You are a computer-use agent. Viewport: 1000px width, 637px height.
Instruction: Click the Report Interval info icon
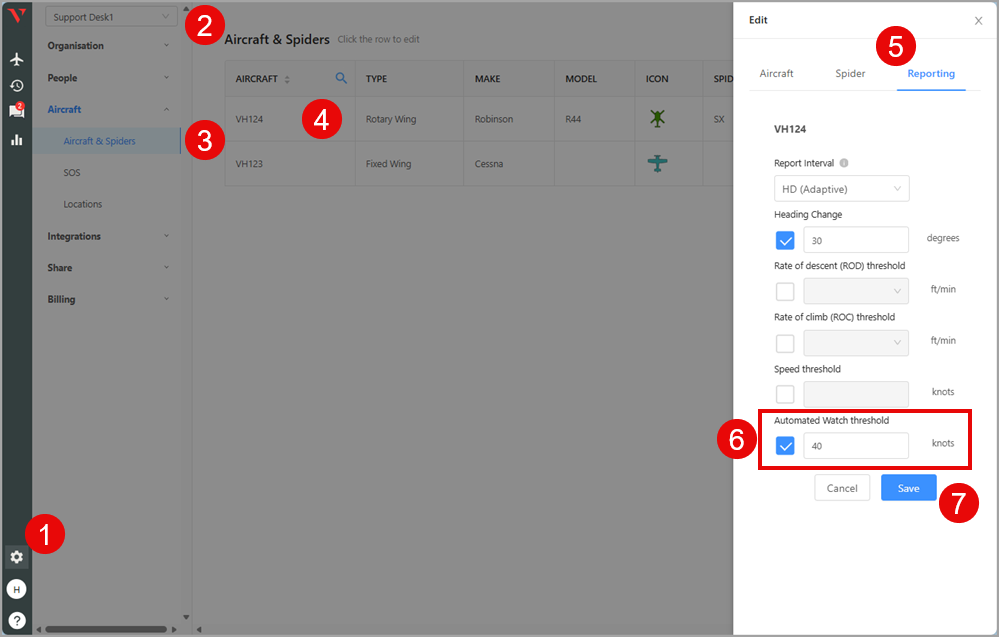pyautogui.click(x=844, y=163)
